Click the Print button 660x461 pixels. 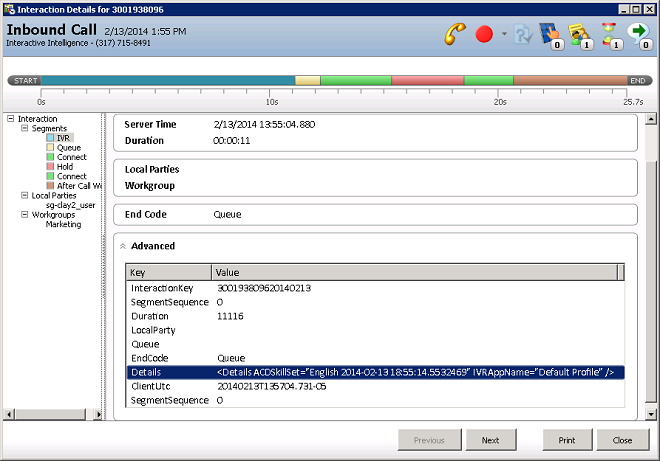tap(567, 440)
